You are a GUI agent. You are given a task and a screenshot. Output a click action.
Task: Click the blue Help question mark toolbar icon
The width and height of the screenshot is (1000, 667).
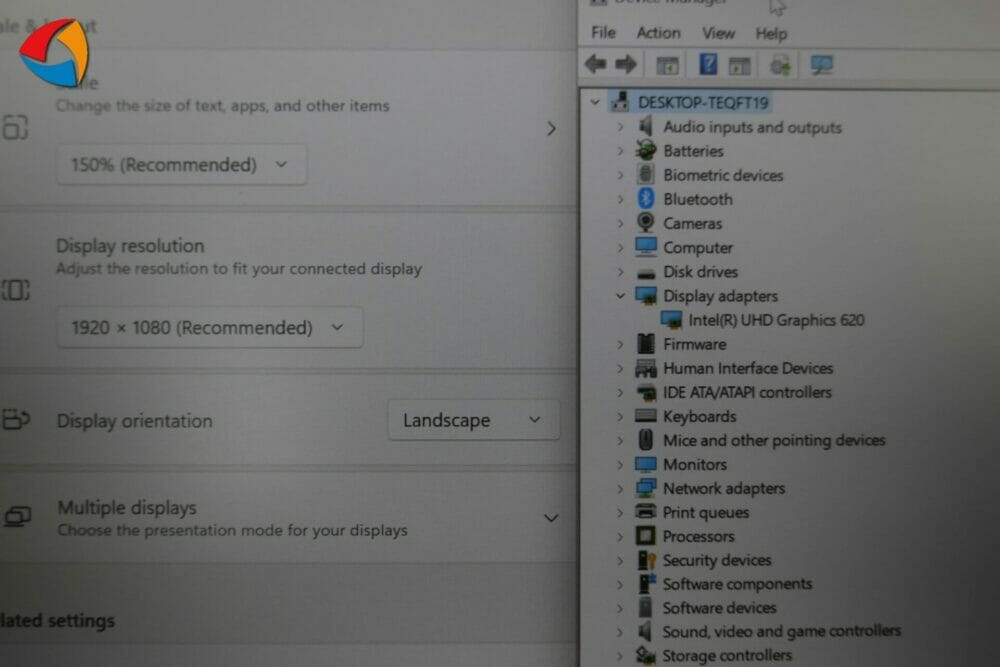point(707,64)
